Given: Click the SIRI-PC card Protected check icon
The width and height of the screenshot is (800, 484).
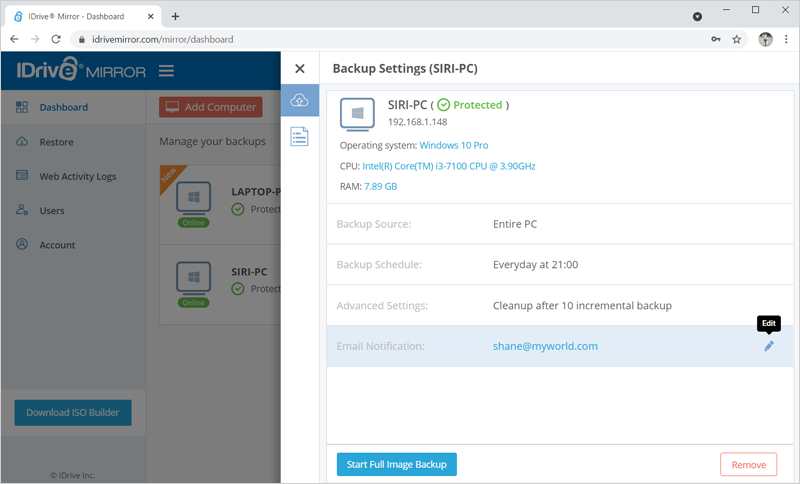Looking at the screenshot, I should (x=238, y=289).
